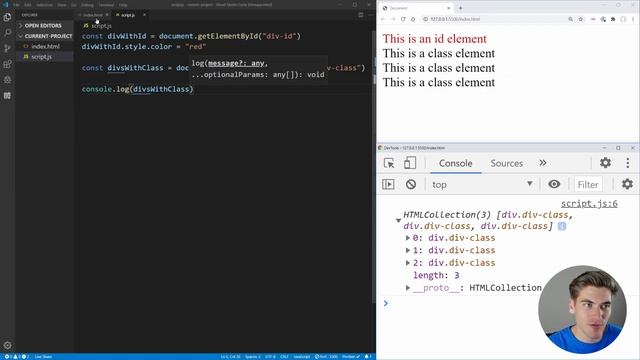This screenshot has width=640, height=360.
Task: Expand item 2: div.div-class
Action: coord(407,263)
